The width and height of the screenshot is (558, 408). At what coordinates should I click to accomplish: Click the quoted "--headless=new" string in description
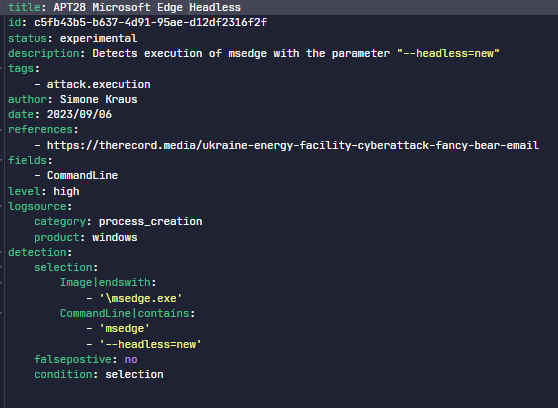pos(448,53)
